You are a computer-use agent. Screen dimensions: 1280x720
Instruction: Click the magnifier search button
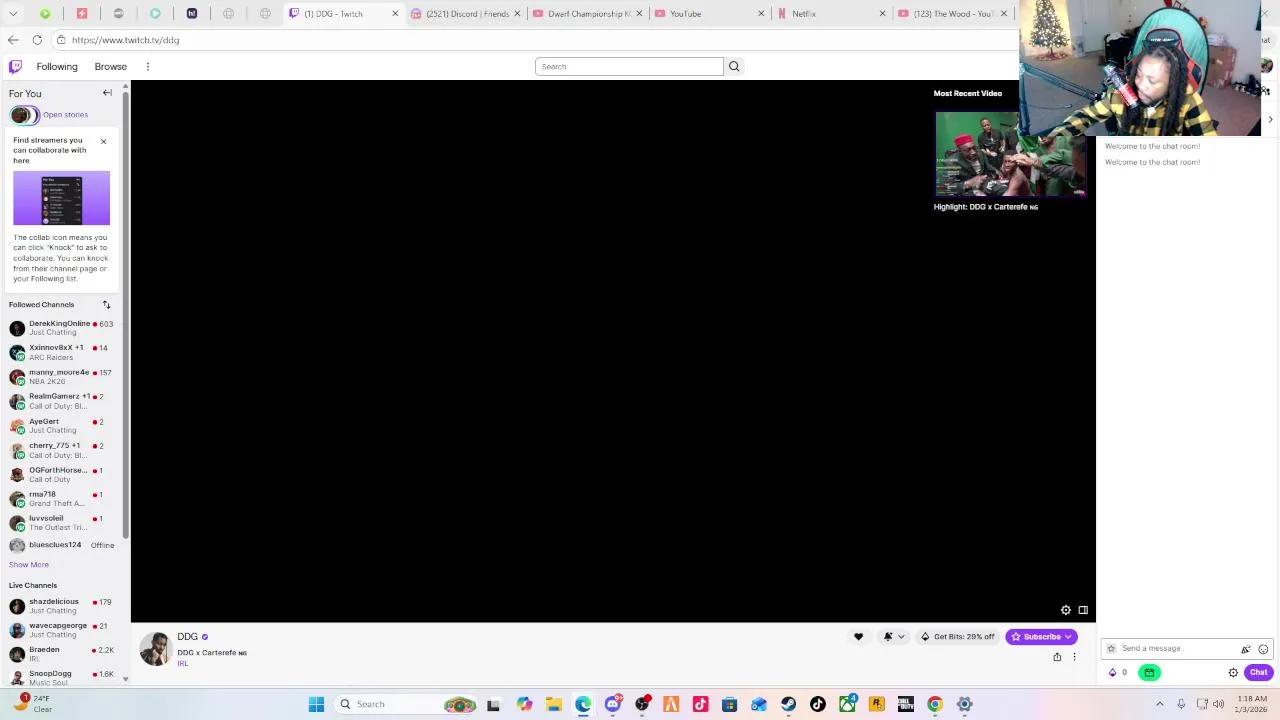(x=734, y=66)
